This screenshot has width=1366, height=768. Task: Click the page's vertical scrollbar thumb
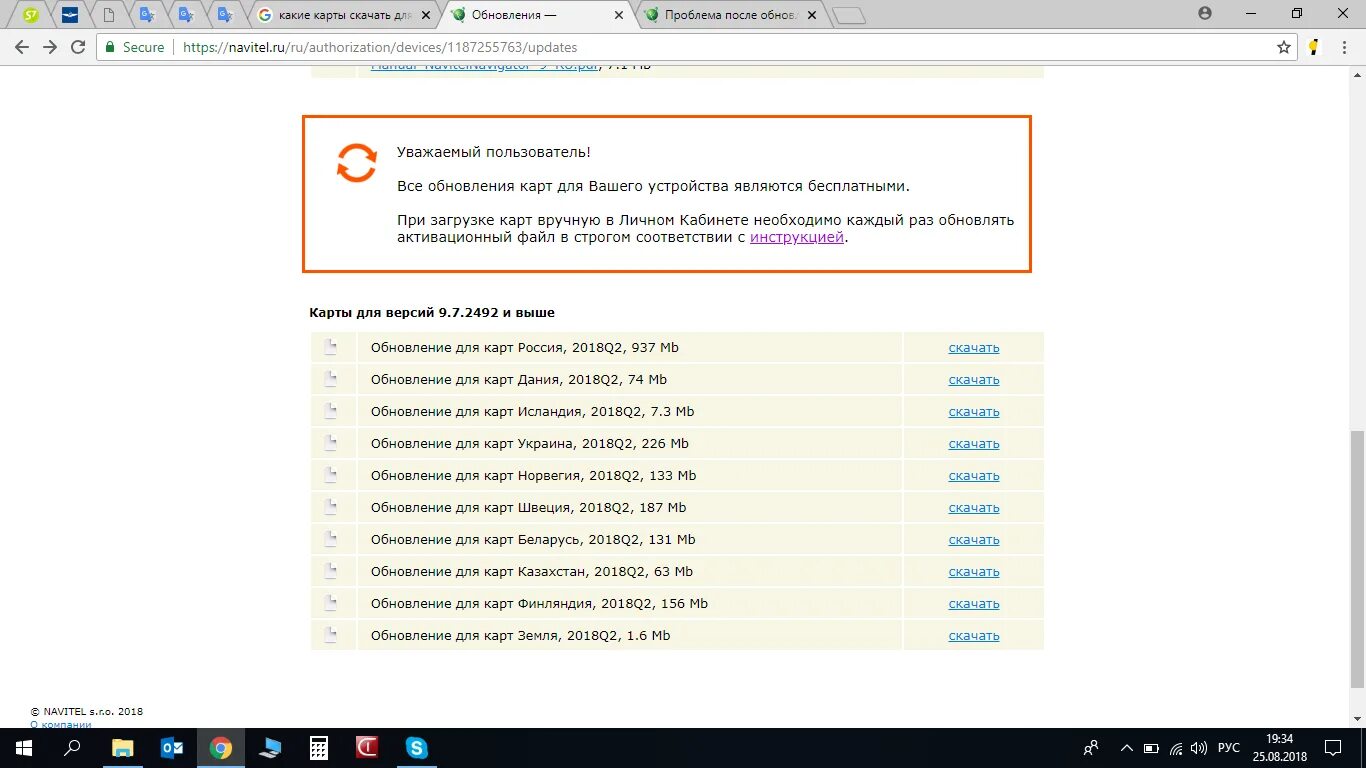1357,560
